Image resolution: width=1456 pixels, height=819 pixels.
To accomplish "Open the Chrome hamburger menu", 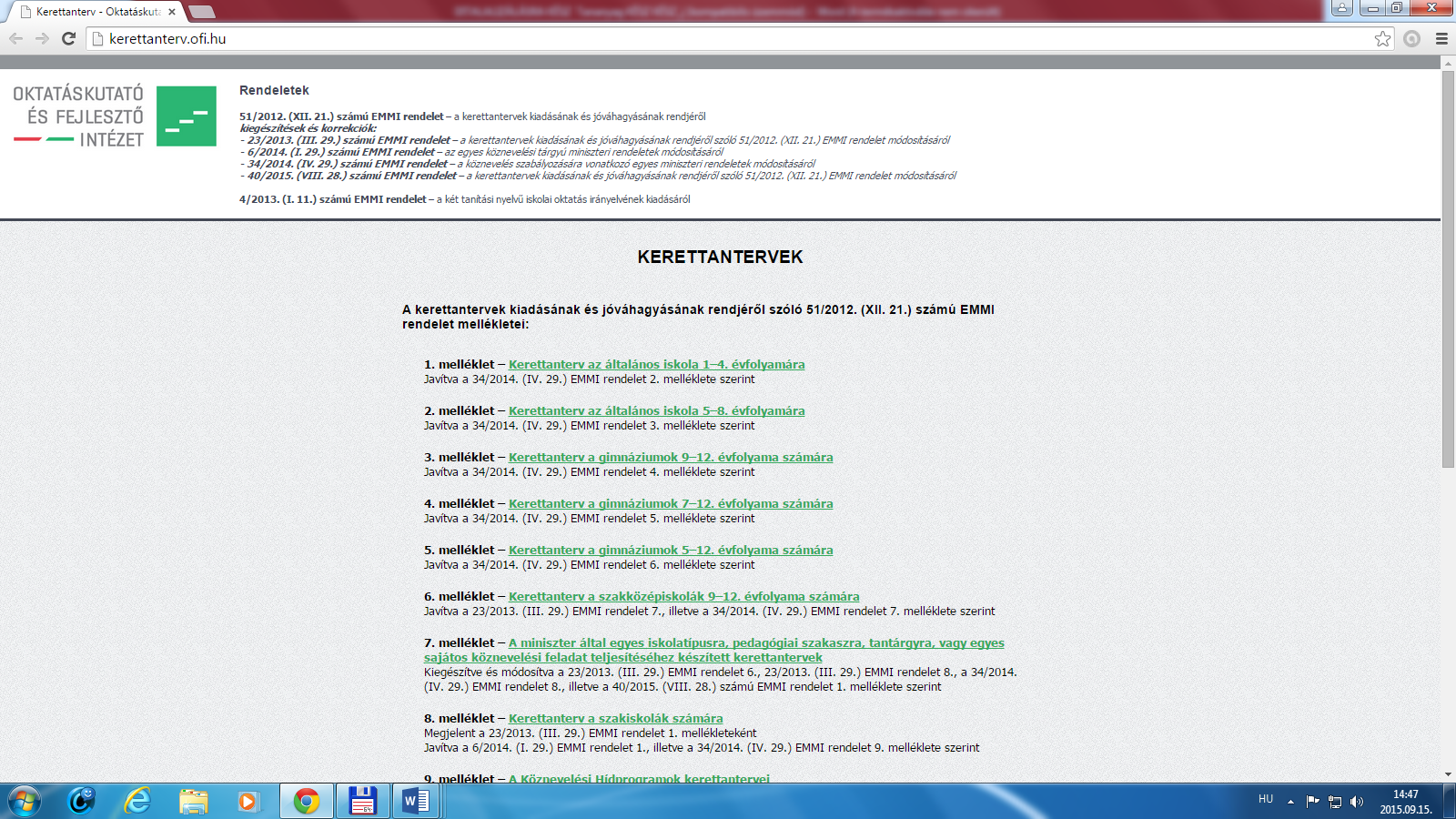I will tap(1441, 38).
